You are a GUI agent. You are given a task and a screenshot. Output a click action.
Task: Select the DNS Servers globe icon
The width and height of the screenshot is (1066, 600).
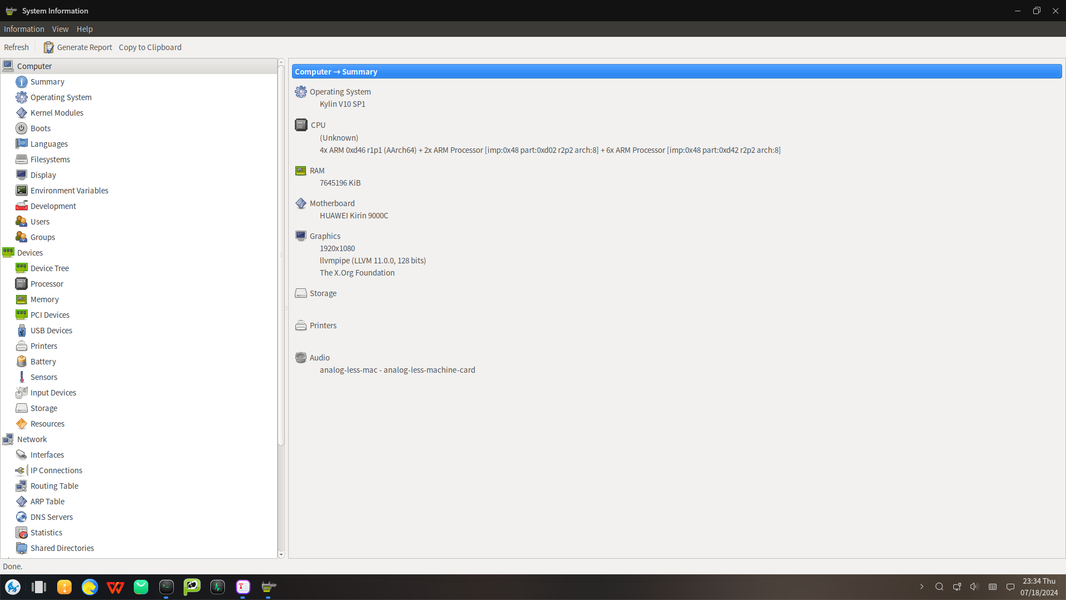tap(22, 517)
